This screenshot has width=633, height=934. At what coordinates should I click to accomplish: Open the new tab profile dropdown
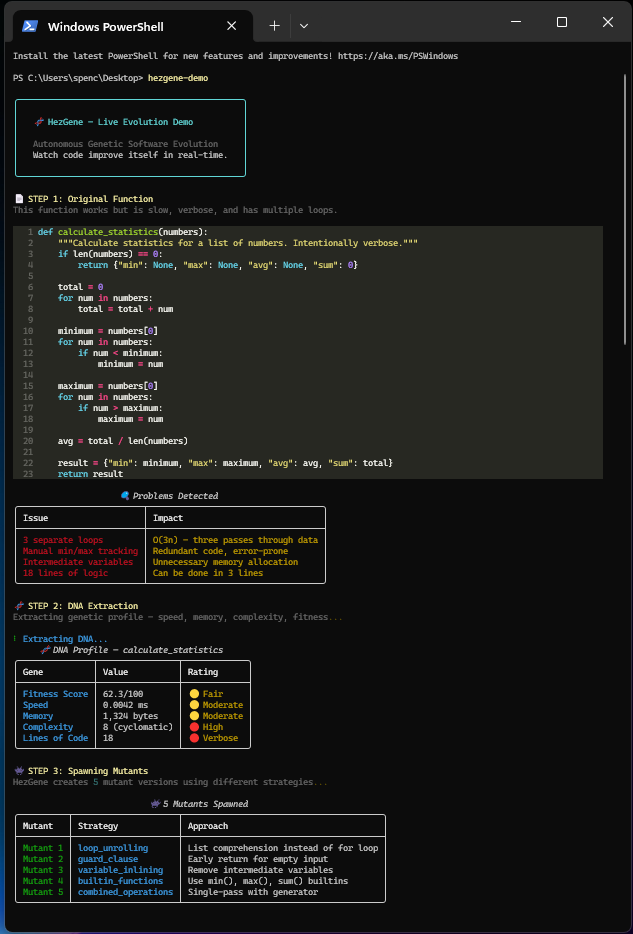click(304, 26)
